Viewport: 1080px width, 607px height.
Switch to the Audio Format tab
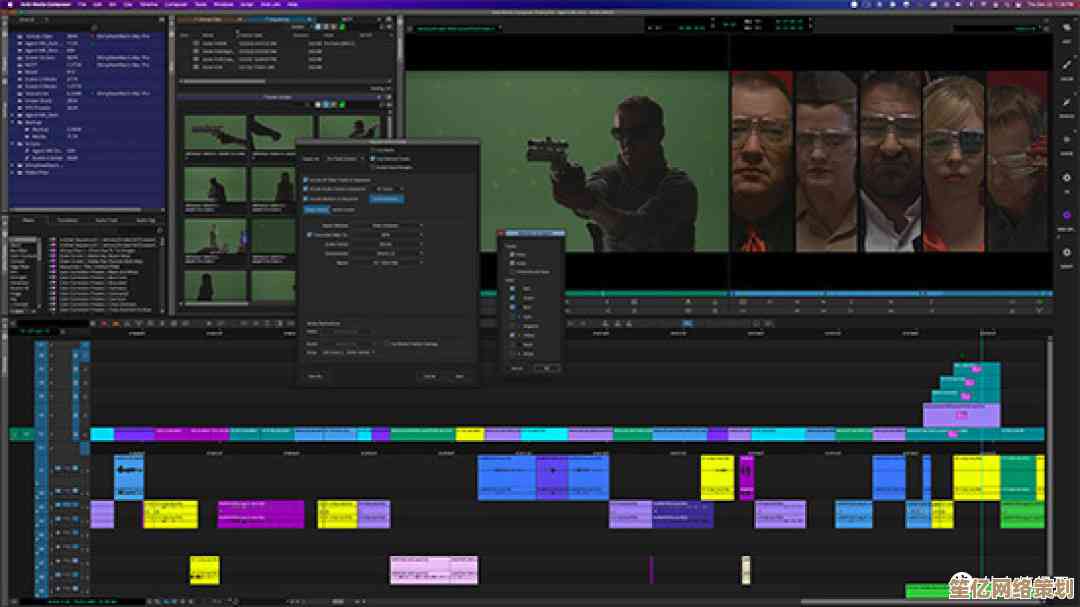point(343,210)
